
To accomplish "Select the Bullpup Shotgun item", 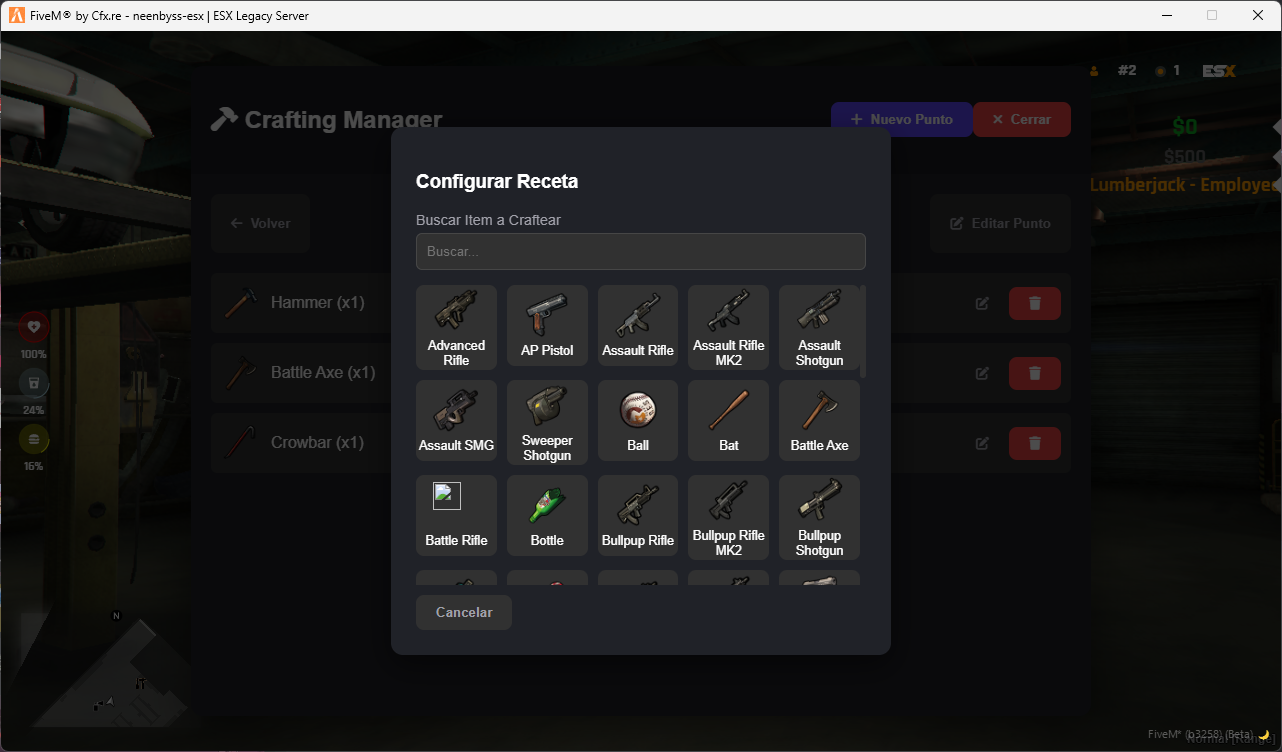I will 819,517.
